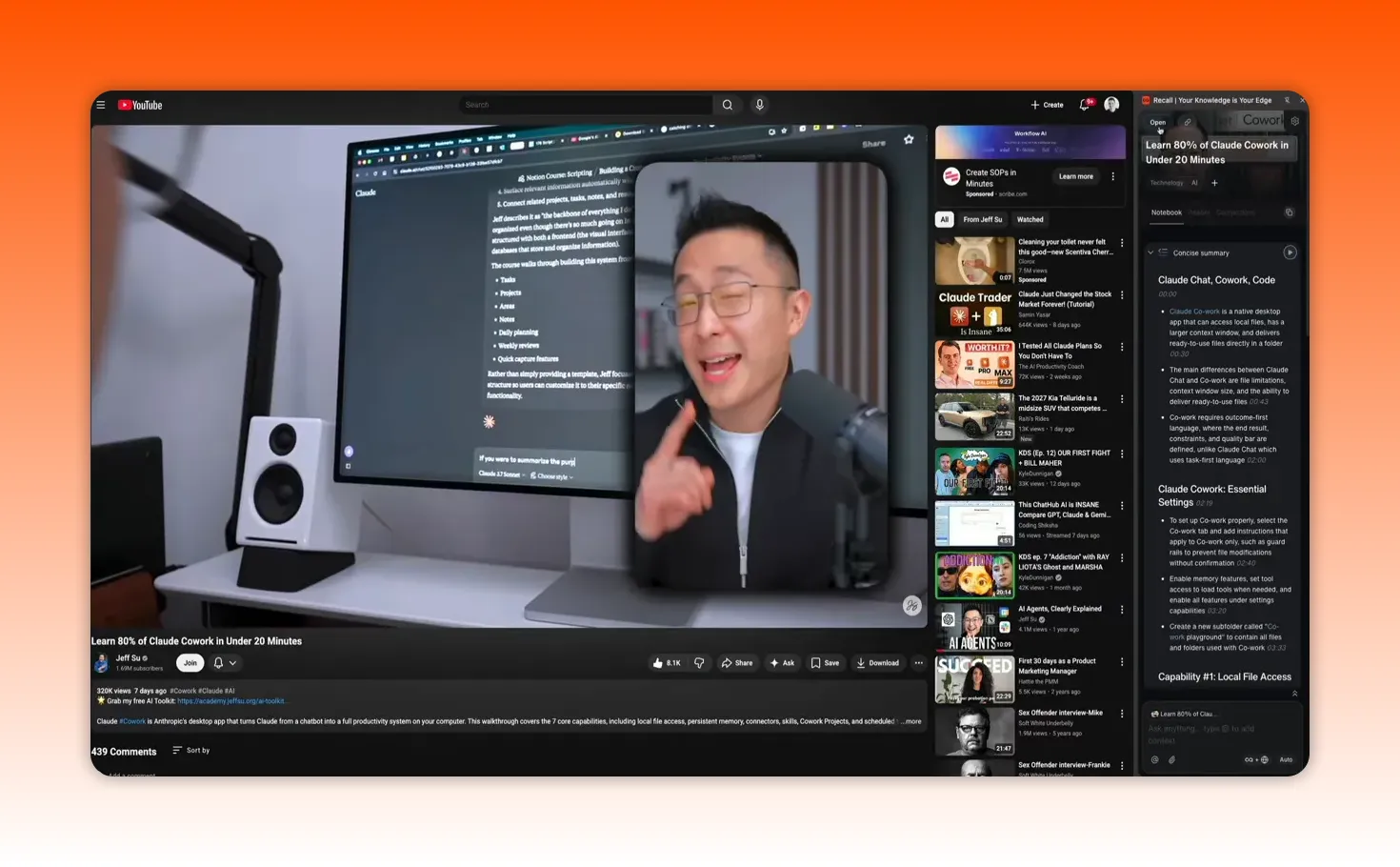Collapse chat with double-chevron up icon
Screen dimensions: 1400x867
[x=1294, y=694]
